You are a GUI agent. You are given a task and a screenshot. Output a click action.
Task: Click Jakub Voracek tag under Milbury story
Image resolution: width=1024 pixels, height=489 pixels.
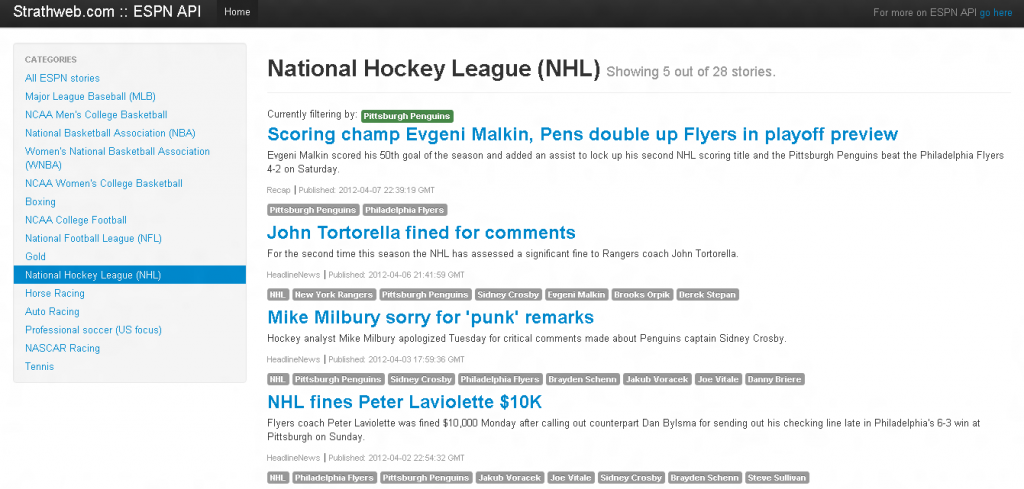(x=657, y=379)
